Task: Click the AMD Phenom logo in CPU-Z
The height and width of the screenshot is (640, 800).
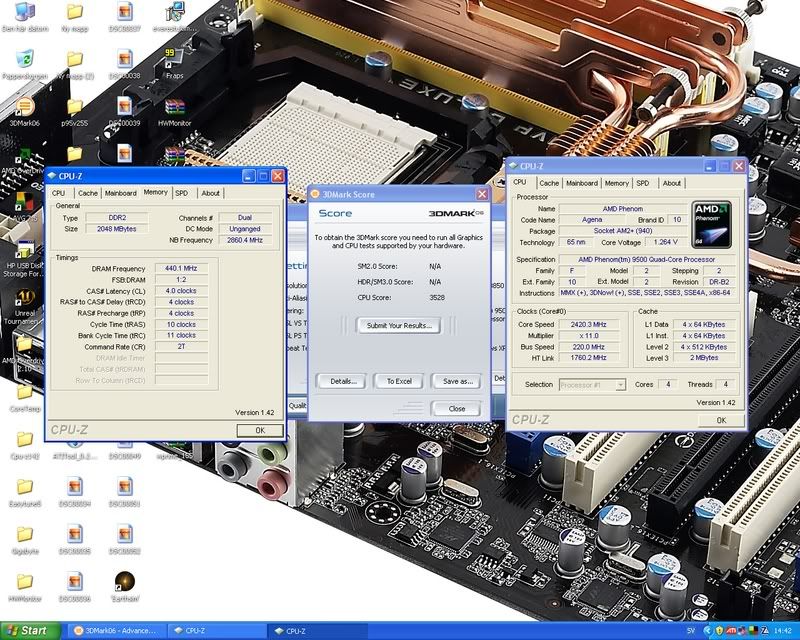Action: 713,225
